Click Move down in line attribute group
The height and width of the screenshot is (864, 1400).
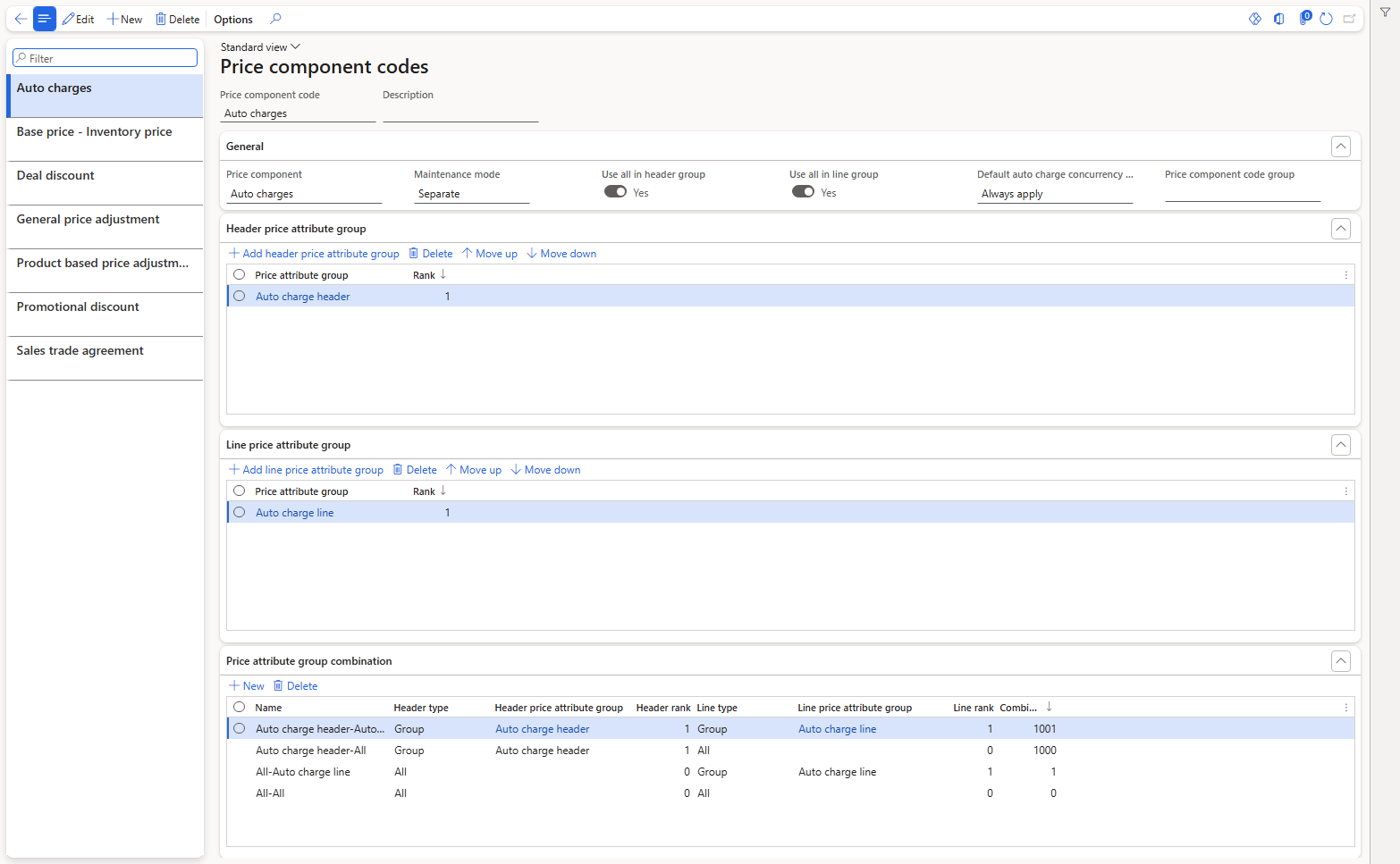click(x=545, y=470)
